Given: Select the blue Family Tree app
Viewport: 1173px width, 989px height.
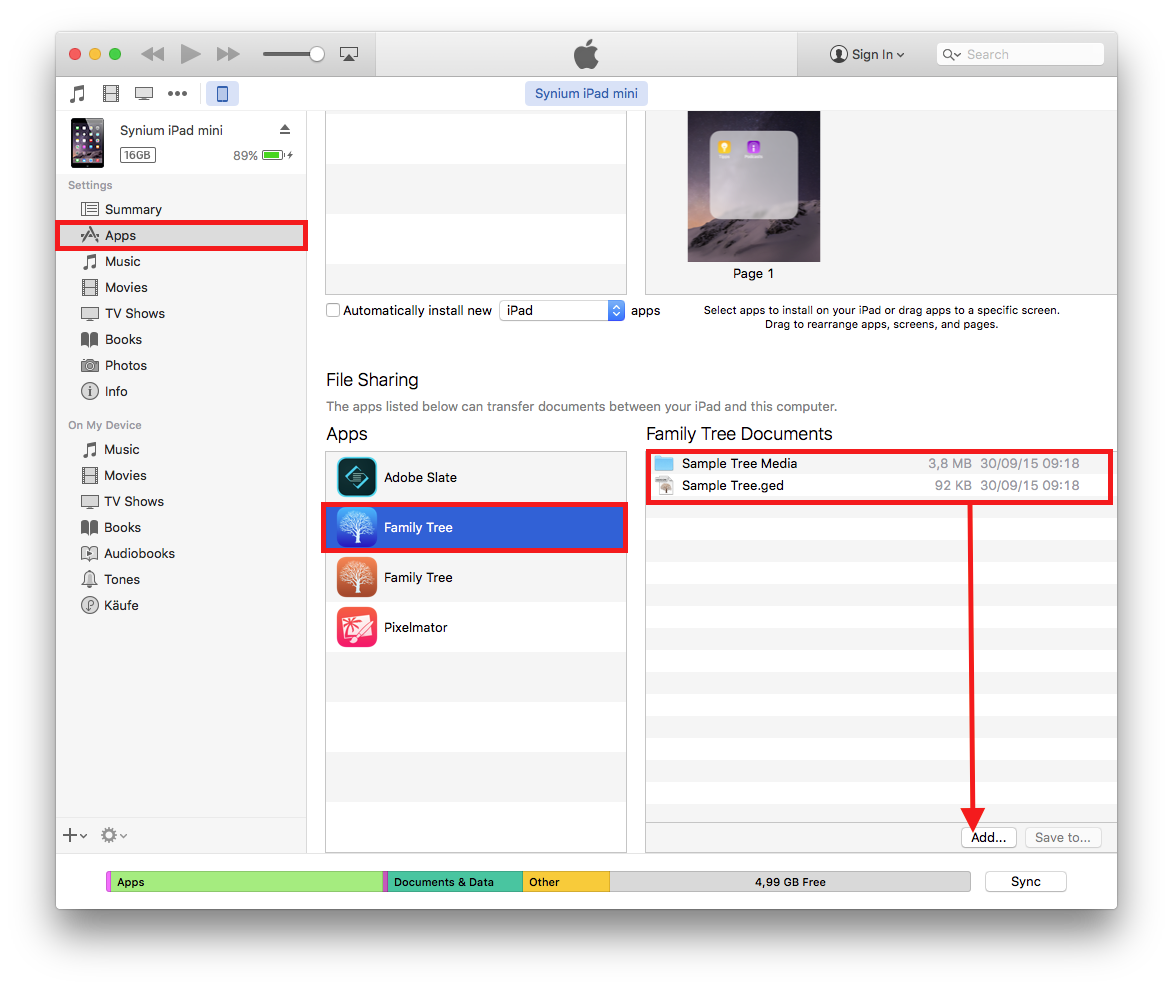Looking at the screenshot, I should click(476, 527).
